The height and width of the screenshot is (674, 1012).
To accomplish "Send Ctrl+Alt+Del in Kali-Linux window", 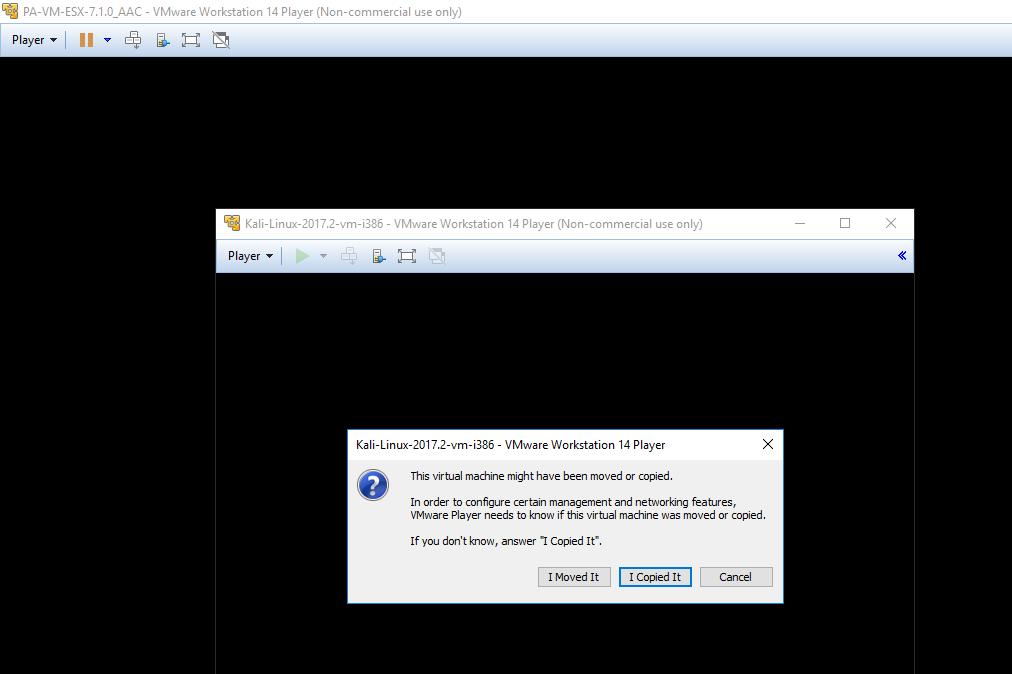I will tap(349, 256).
